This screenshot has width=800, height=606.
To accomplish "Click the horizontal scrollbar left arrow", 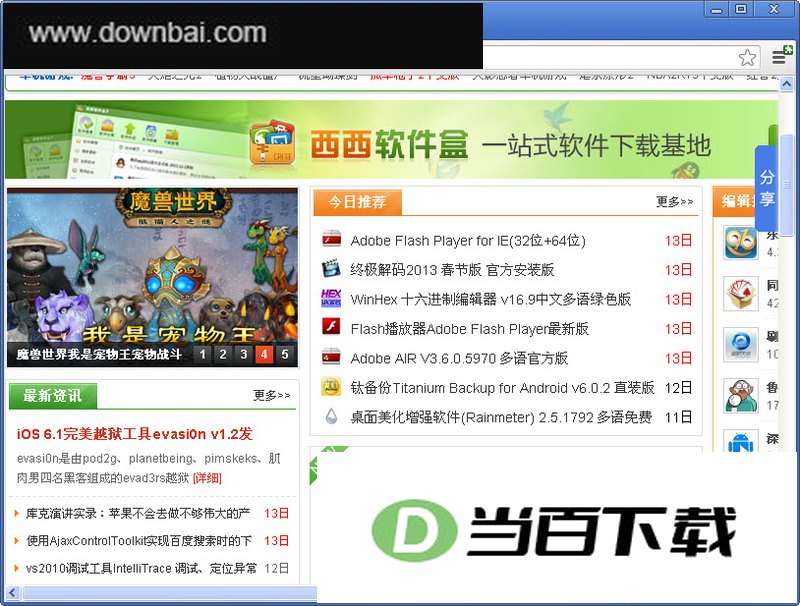I will click(12, 593).
